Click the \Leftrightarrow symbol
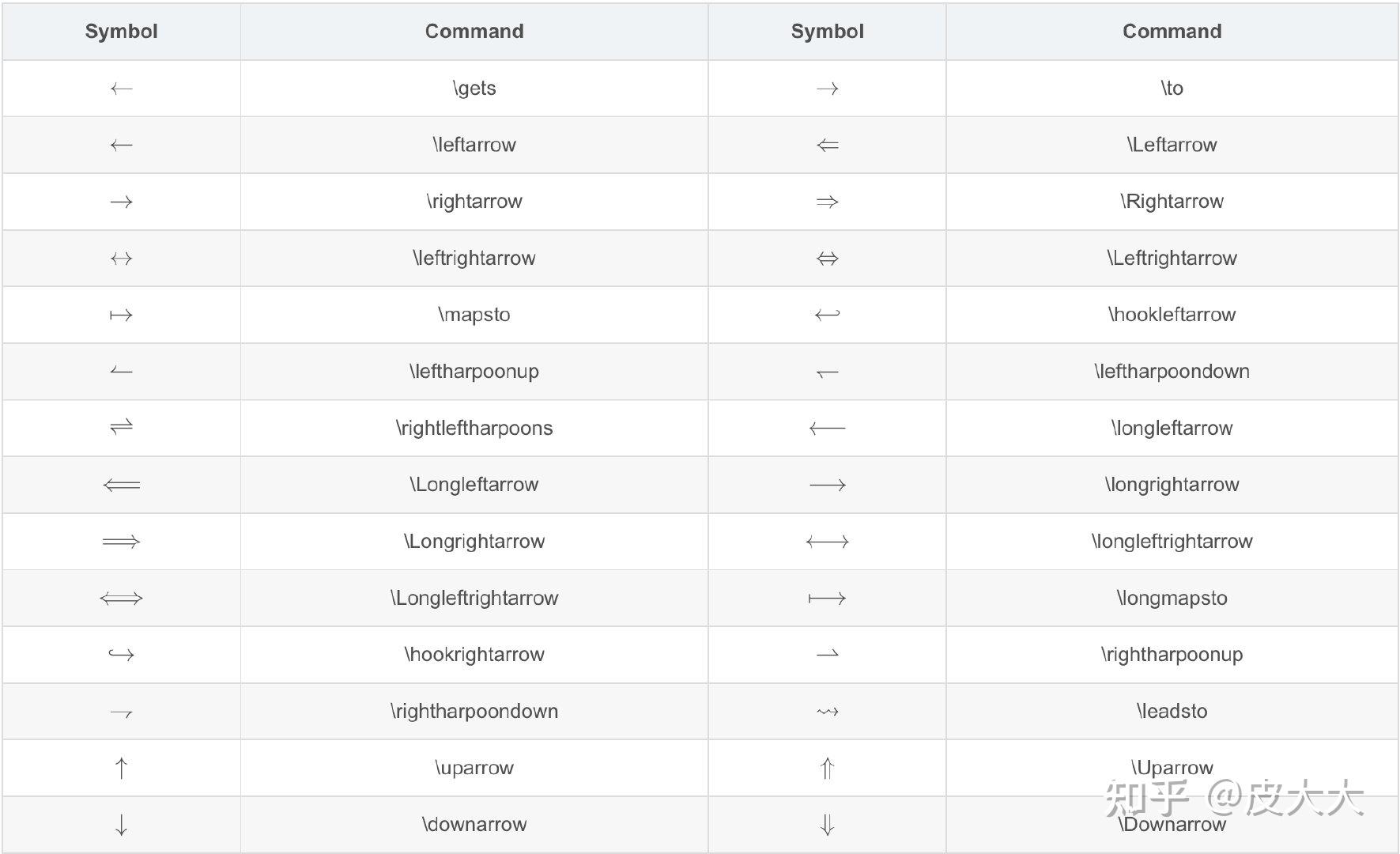1400x854 pixels. [x=827, y=259]
